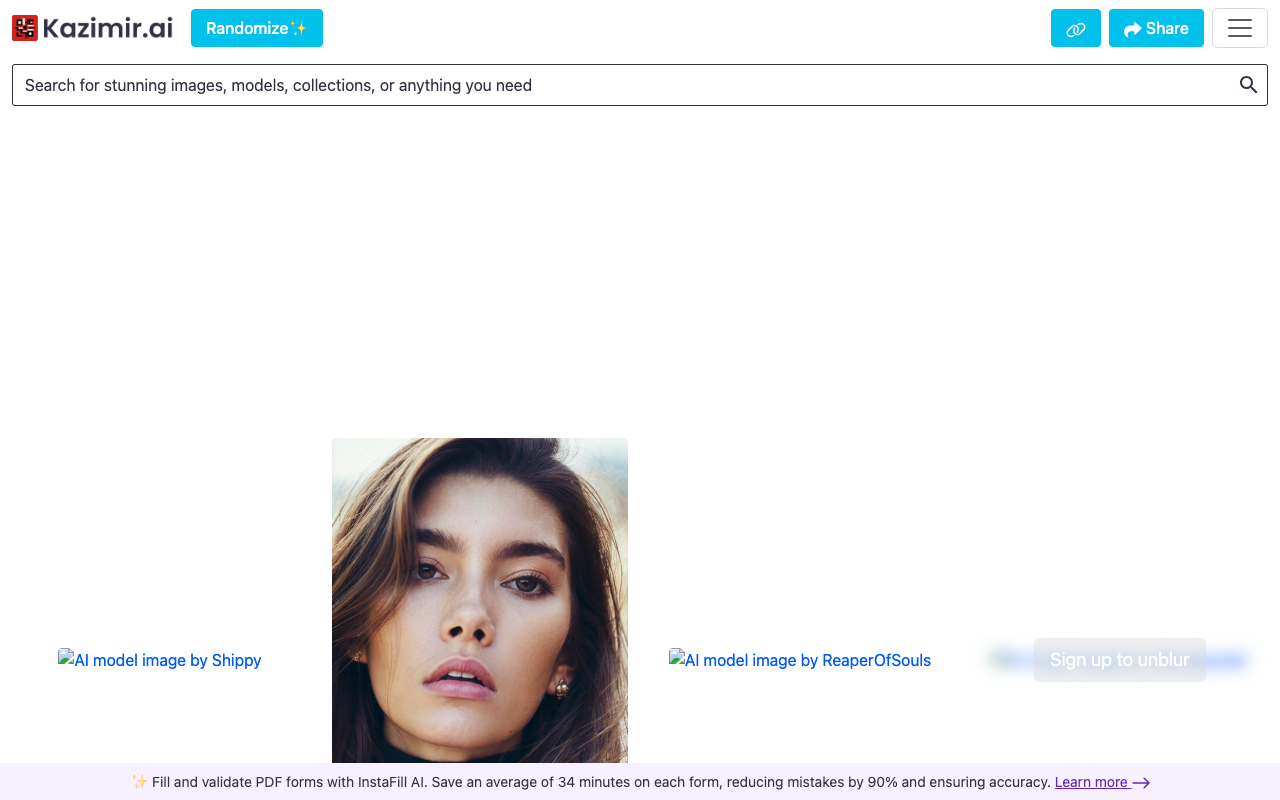Click the sparkle icon on Randomize
Screen dimensions: 1280x800
click(x=298, y=28)
